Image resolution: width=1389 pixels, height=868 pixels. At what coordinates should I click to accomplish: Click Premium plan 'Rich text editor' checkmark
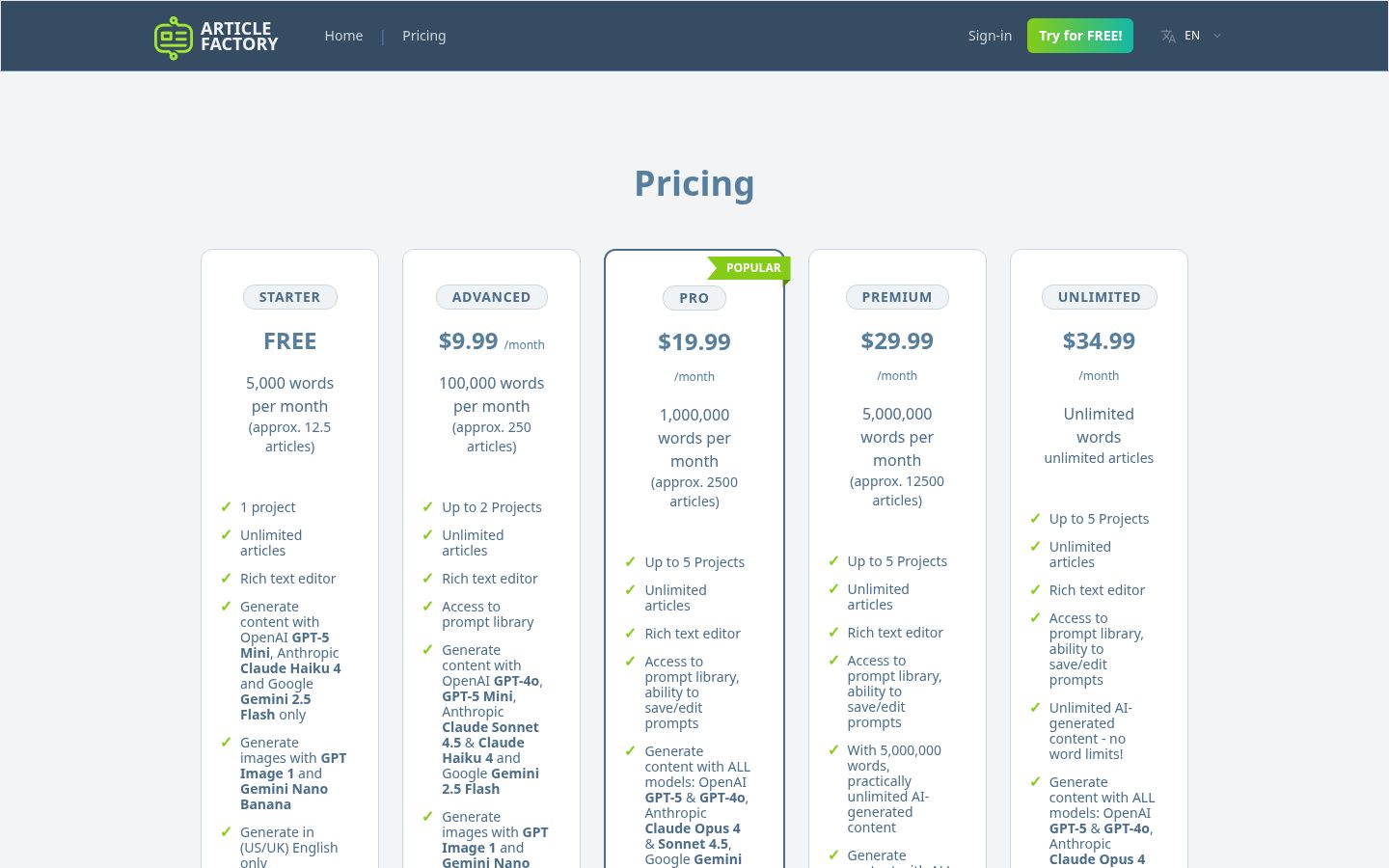[833, 633]
